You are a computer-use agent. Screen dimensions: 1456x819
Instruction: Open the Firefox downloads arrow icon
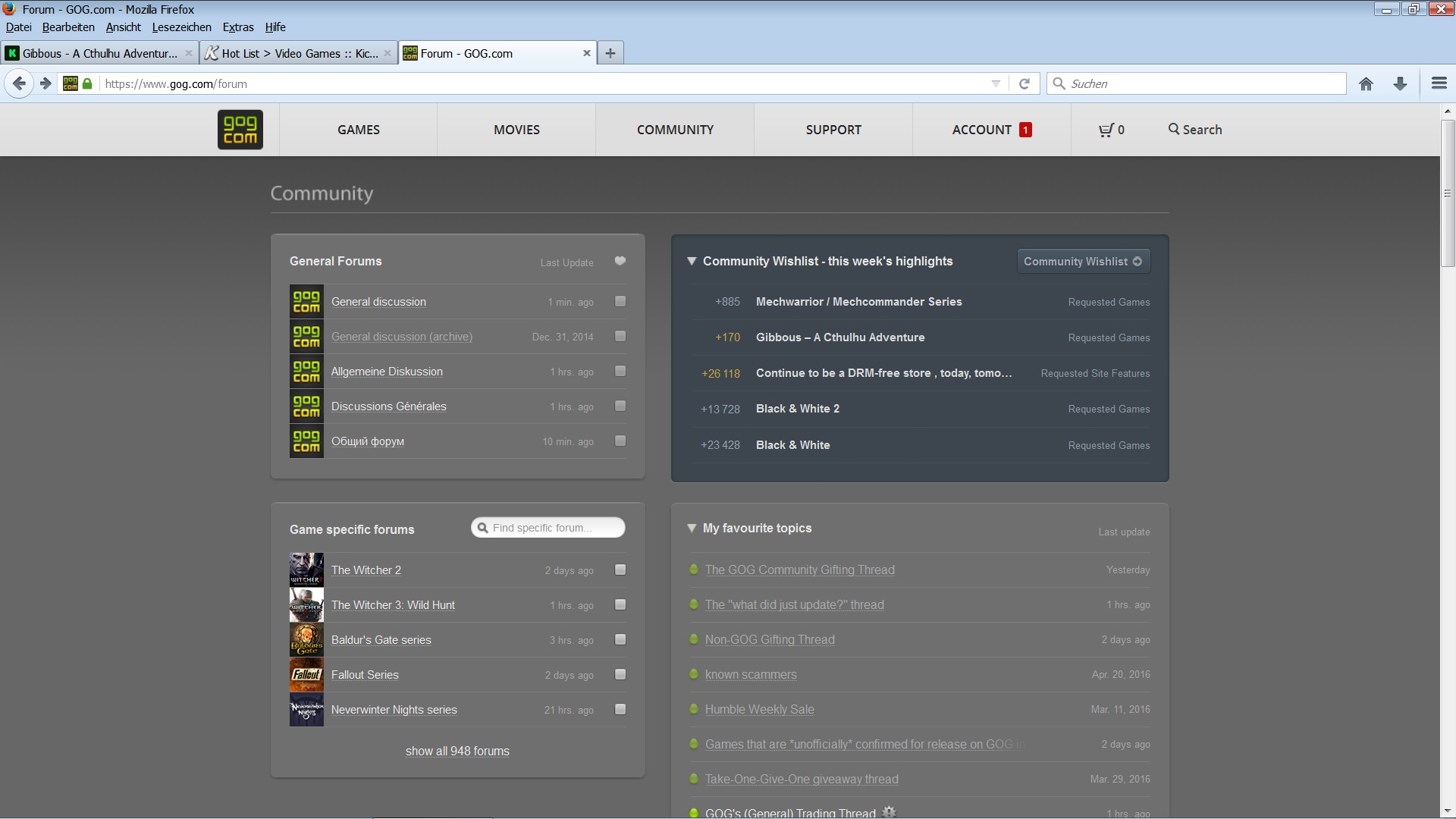click(1400, 84)
